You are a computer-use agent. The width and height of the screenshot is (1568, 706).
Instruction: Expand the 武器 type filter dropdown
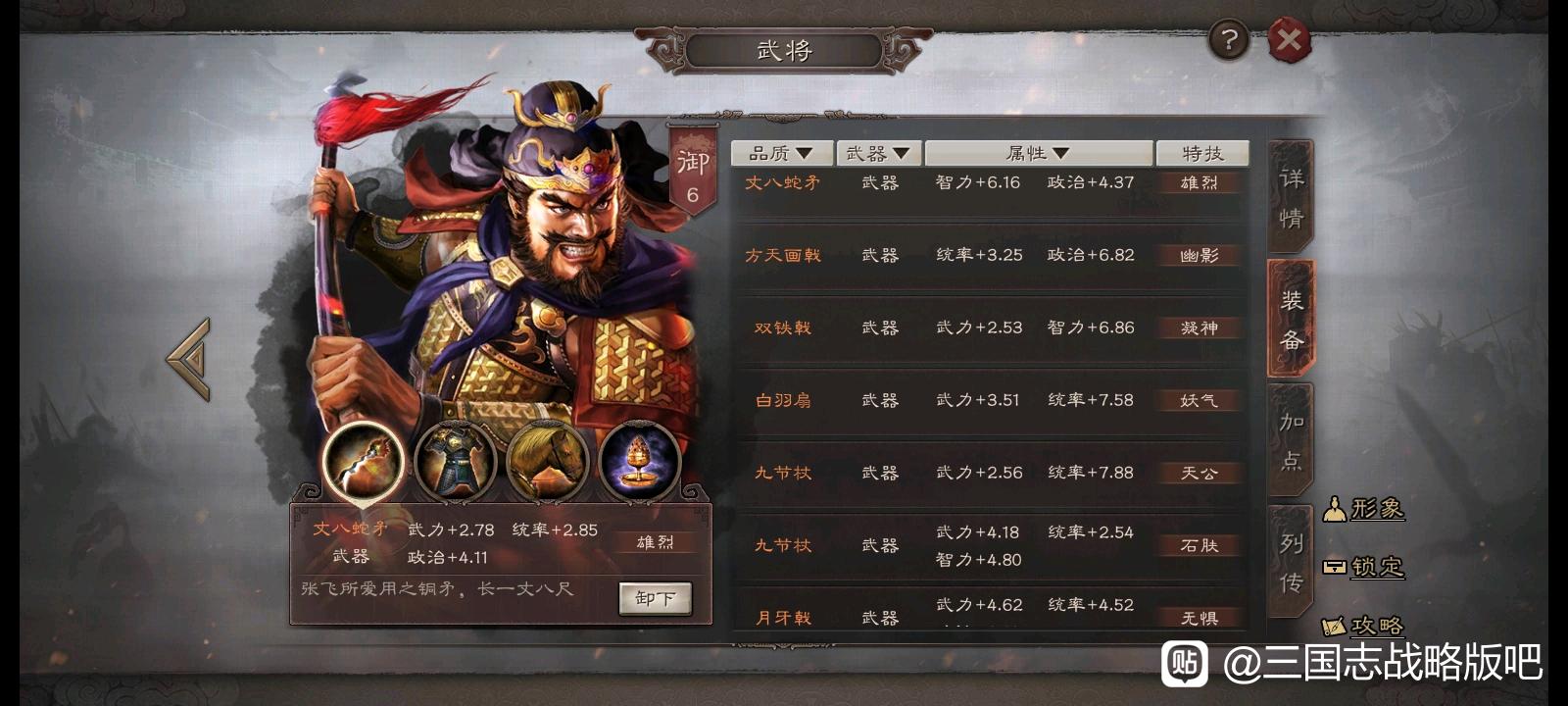pyautogui.click(x=878, y=153)
